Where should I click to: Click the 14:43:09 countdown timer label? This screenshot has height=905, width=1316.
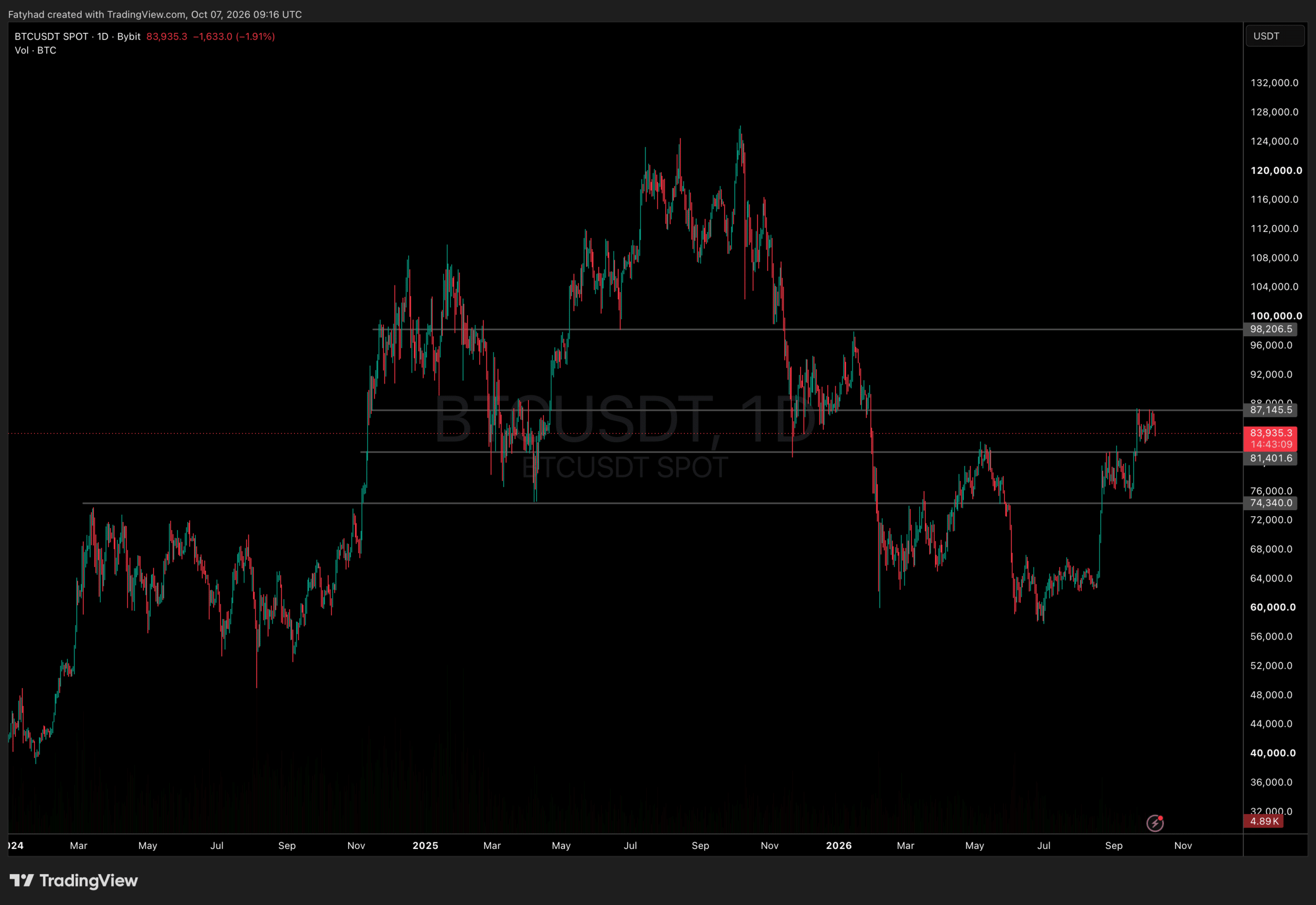(x=1271, y=445)
